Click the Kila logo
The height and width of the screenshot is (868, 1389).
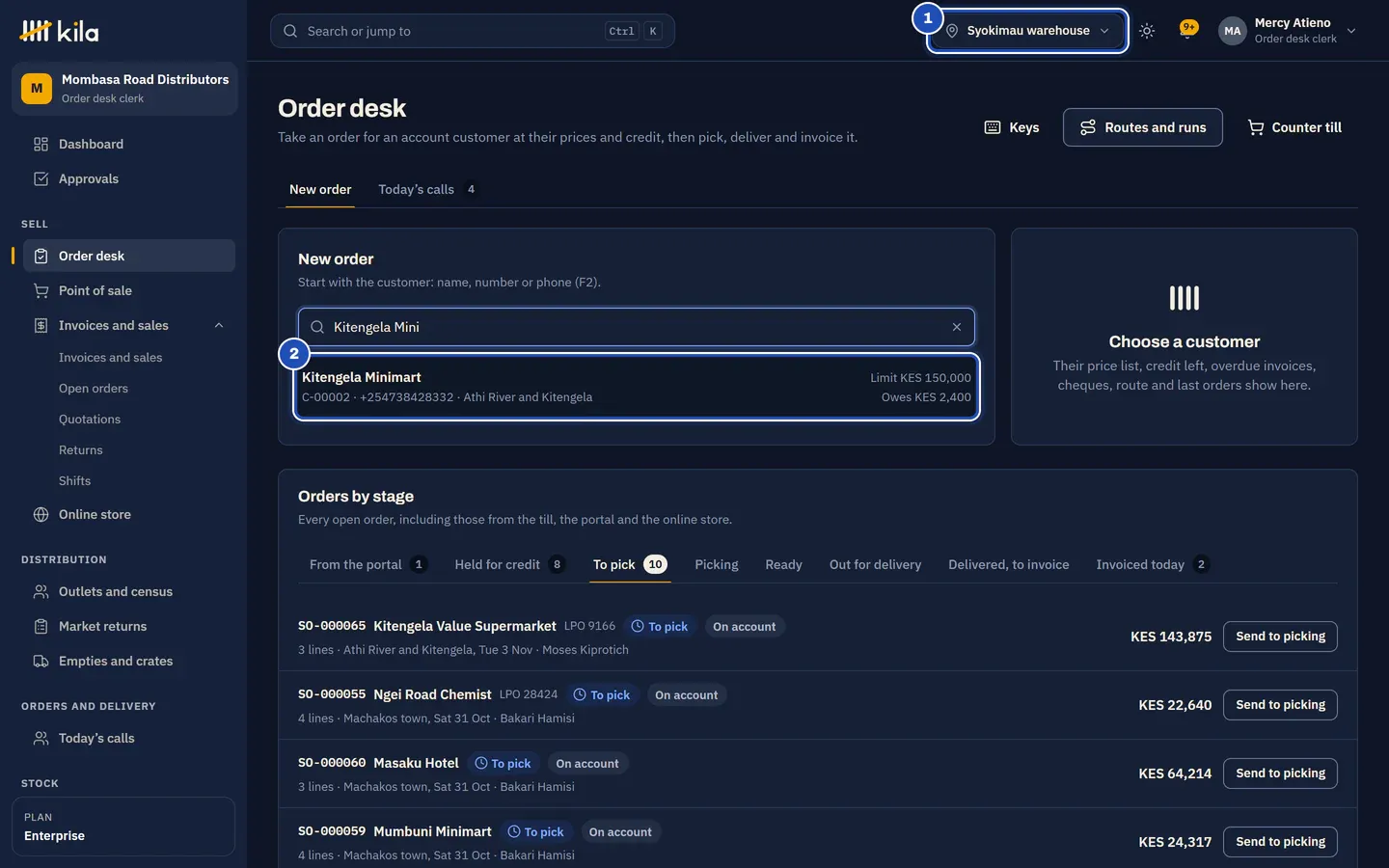pos(59,31)
